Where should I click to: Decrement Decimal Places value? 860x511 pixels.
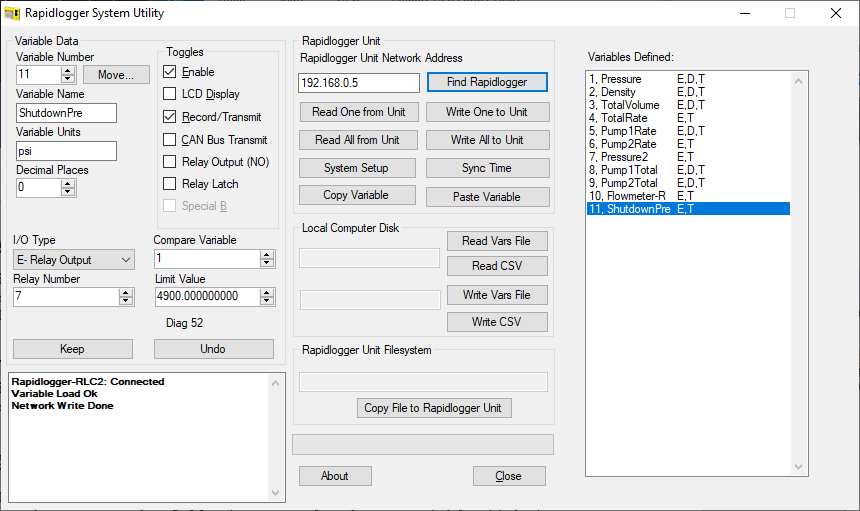(68, 192)
